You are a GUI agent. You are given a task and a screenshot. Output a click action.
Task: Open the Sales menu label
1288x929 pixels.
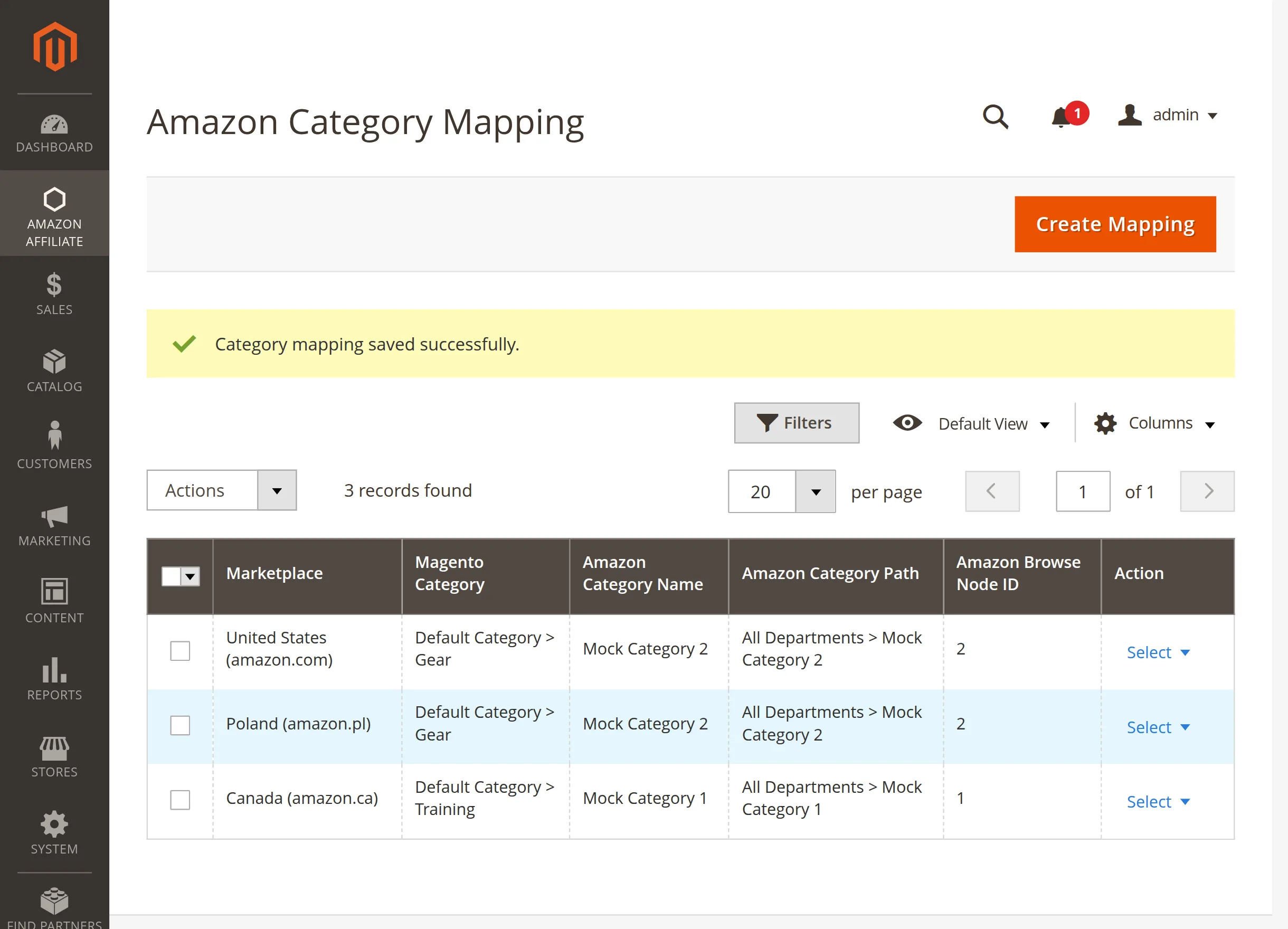pos(54,309)
